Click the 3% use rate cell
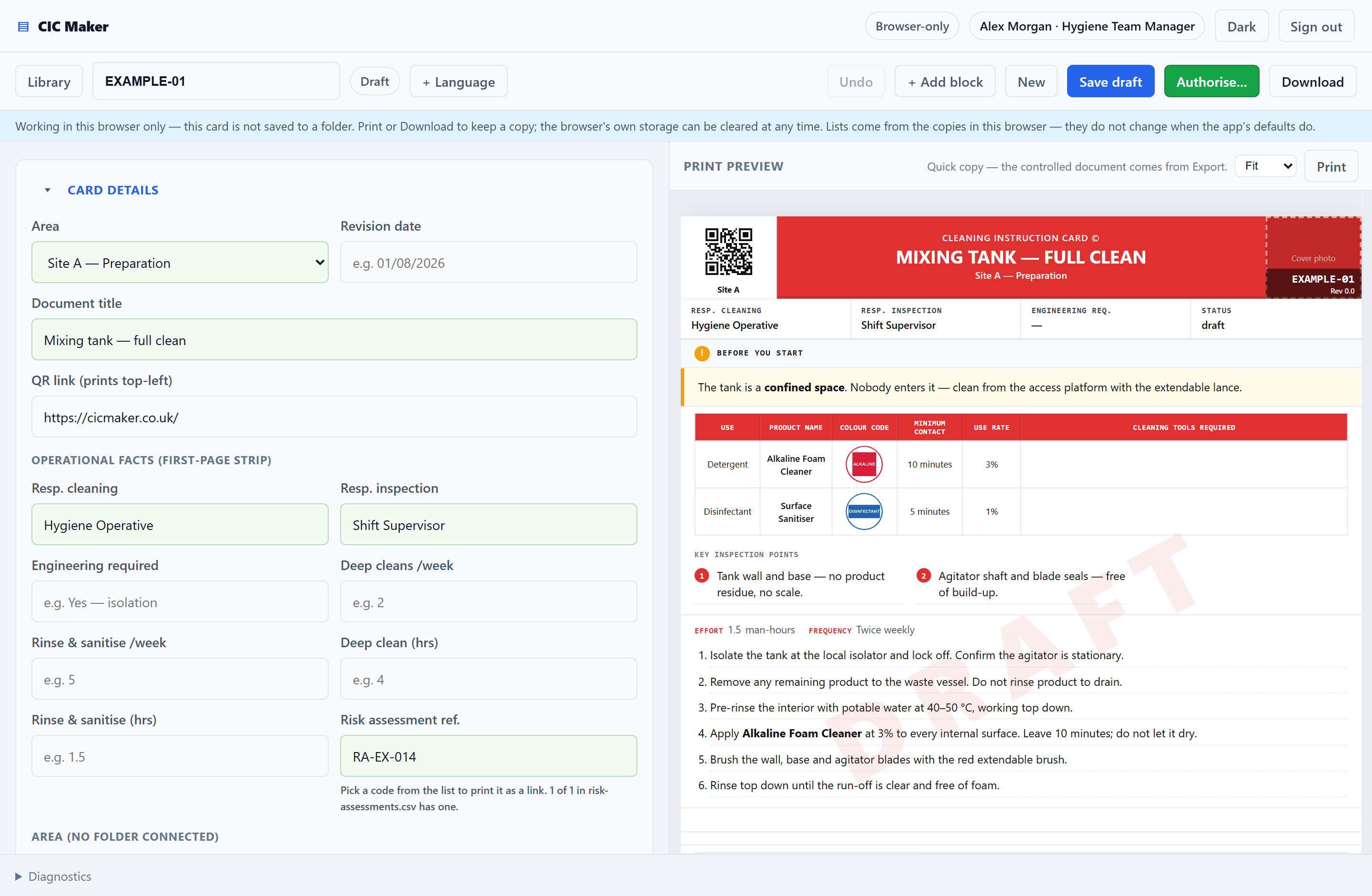The width and height of the screenshot is (1372, 896). [x=991, y=465]
